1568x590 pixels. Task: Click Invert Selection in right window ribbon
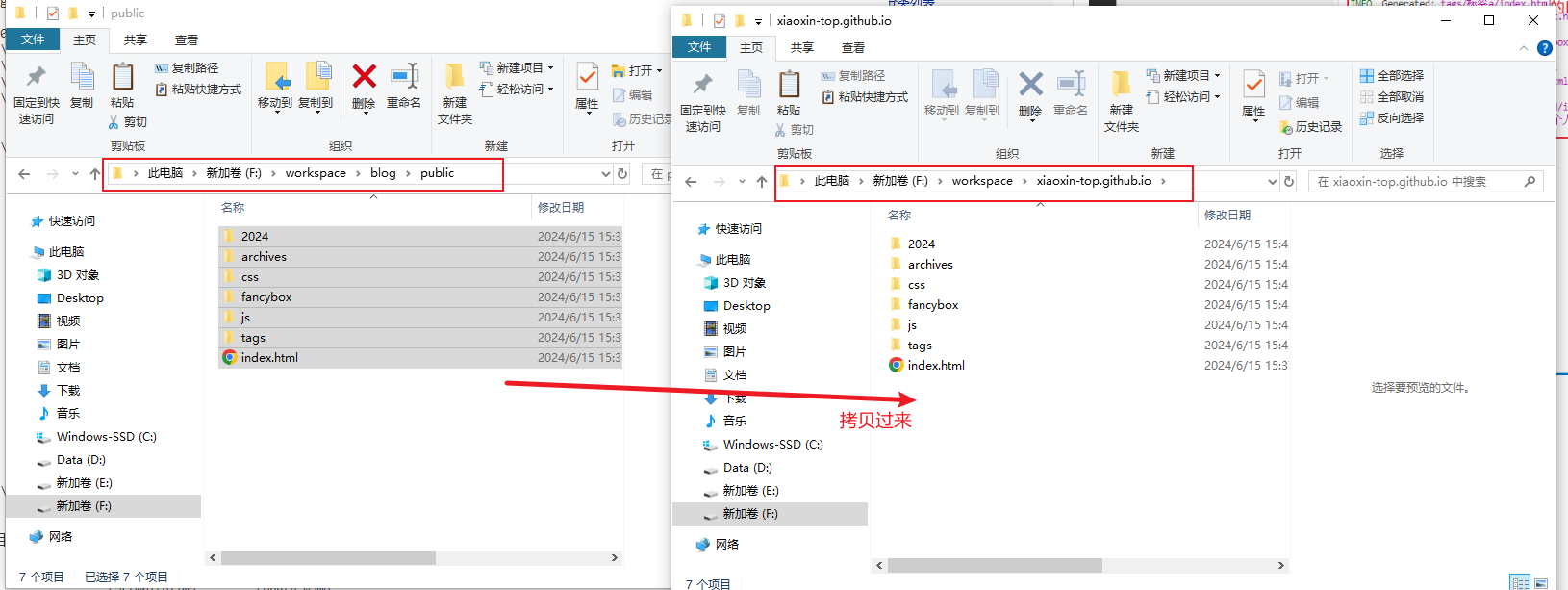click(x=1391, y=117)
